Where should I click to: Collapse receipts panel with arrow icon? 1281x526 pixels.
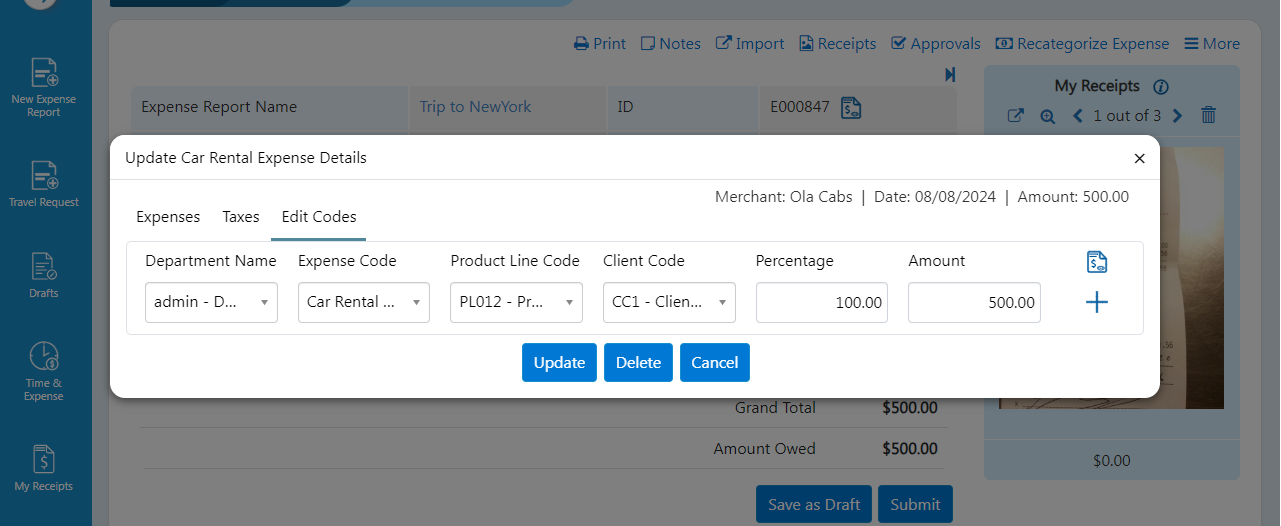950,75
